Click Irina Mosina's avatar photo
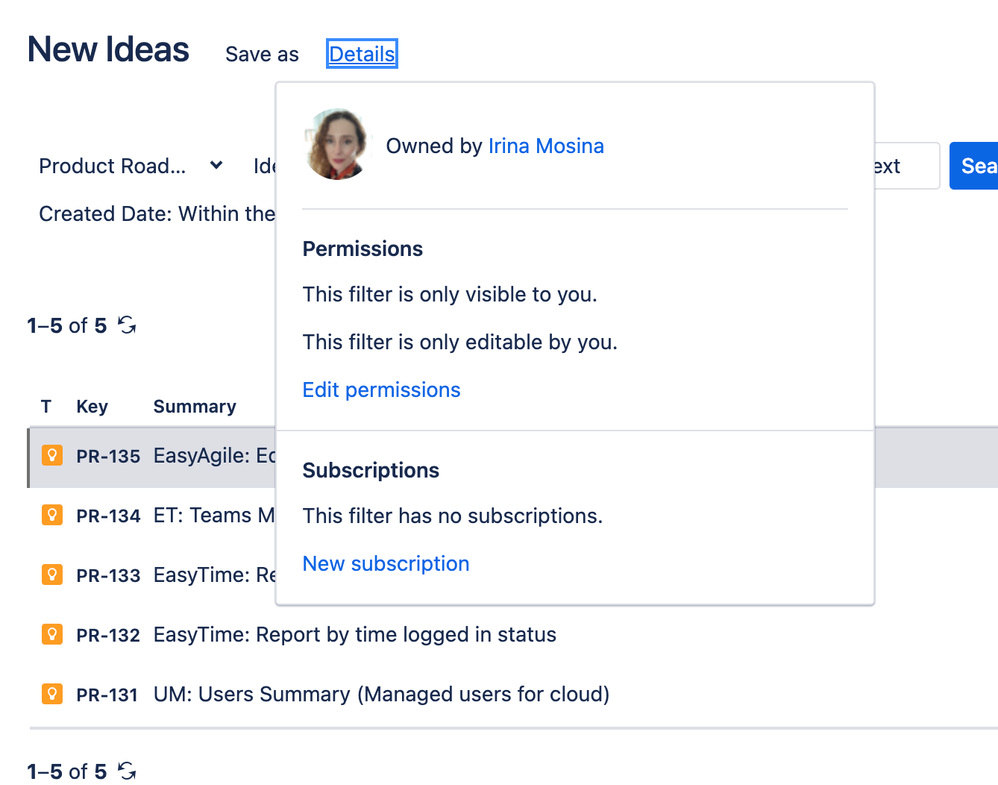Viewport: 998px width, 785px height. pyautogui.click(x=337, y=145)
